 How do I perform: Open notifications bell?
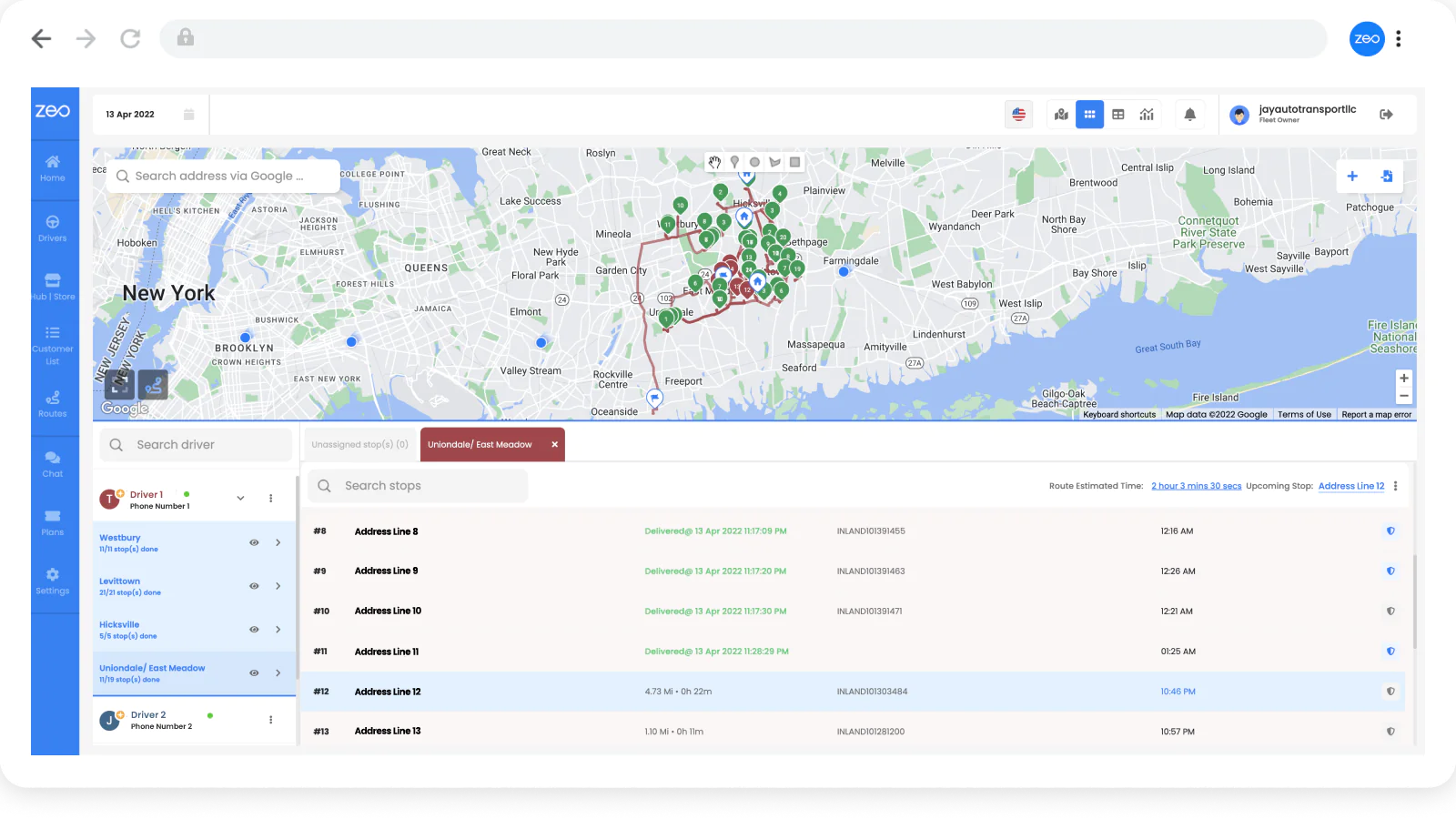[x=1189, y=115]
